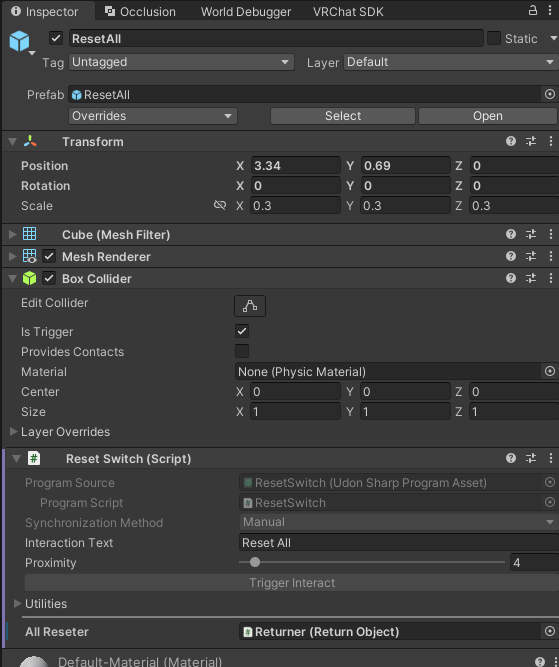This screenshot has width=559, height=667.
Task: Open Program Script object picker
Action: (550, 502)
